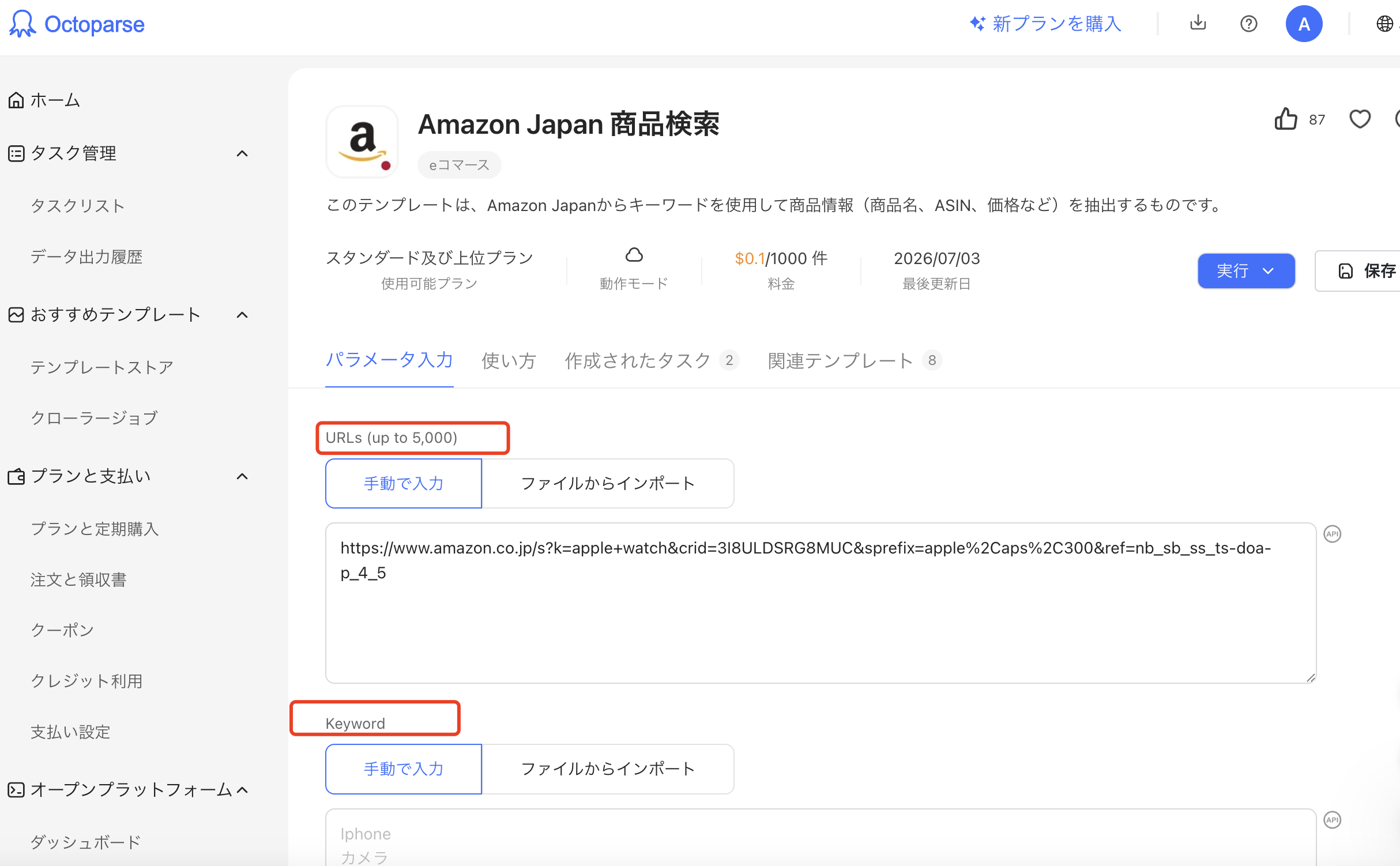Click the 実行 run button
The image size is (1400, 866).
click(x=1246, y=271)
